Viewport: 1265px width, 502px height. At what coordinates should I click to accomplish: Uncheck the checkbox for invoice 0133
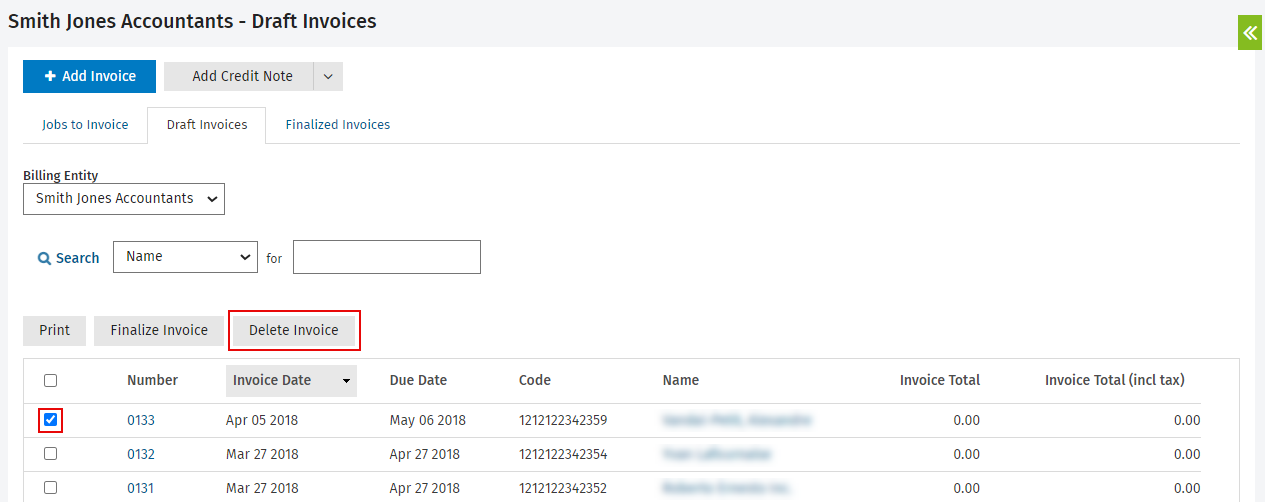point(51,420)
